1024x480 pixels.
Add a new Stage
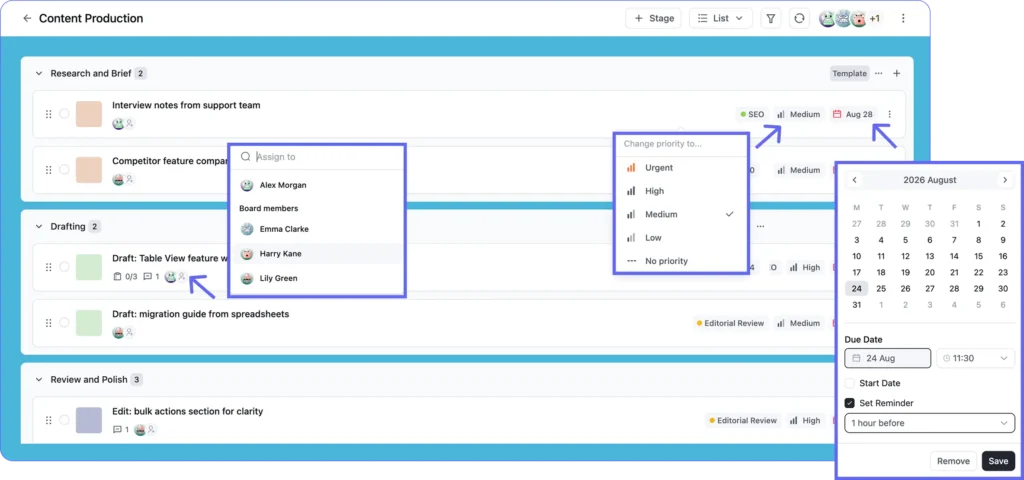pyautogui.click(x=653, y=18)
